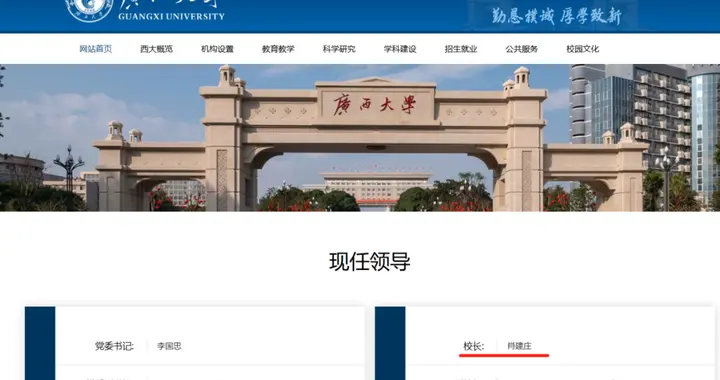Go to 公共服务 navigation item
The height and width of the screenshot is (380, 720).
[522, 49]
